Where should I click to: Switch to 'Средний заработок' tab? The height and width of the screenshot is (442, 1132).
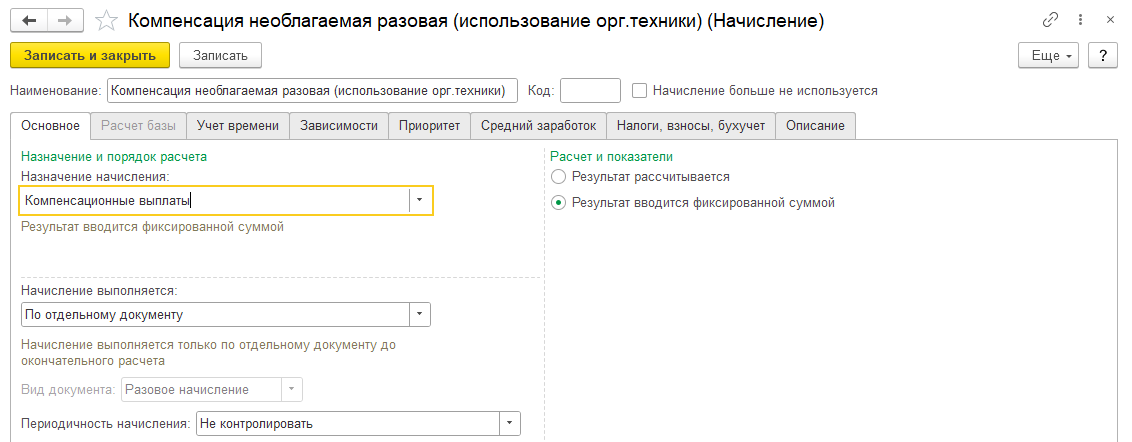point(539,126)
